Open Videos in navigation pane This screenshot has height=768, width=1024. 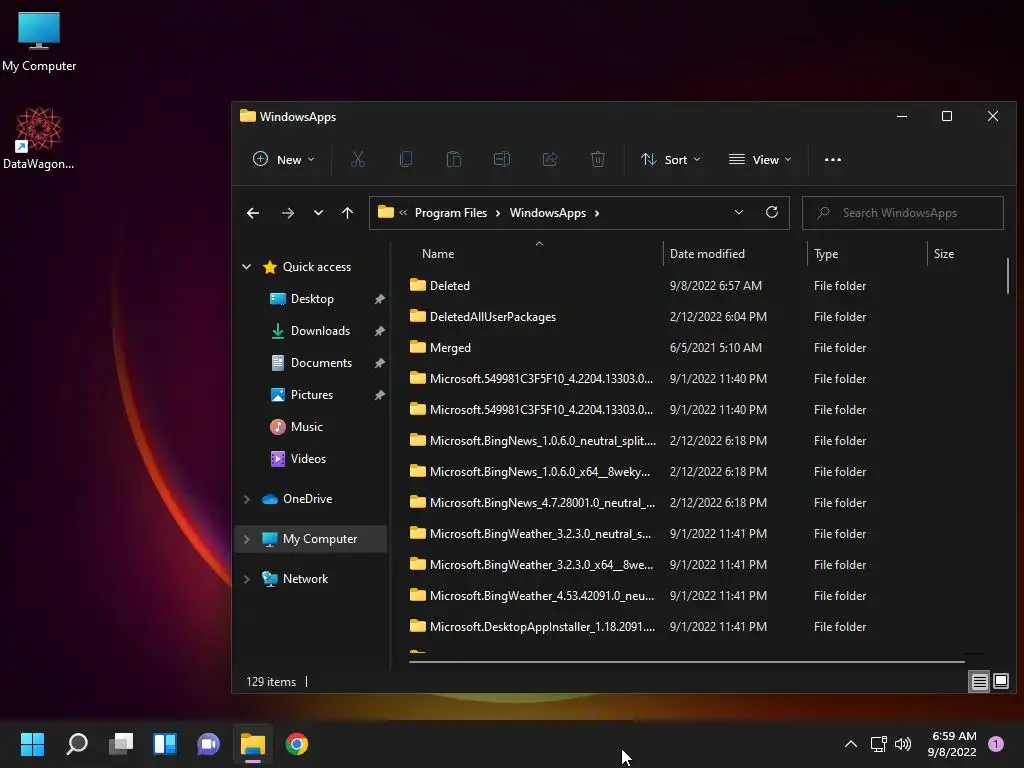(308, 458)
